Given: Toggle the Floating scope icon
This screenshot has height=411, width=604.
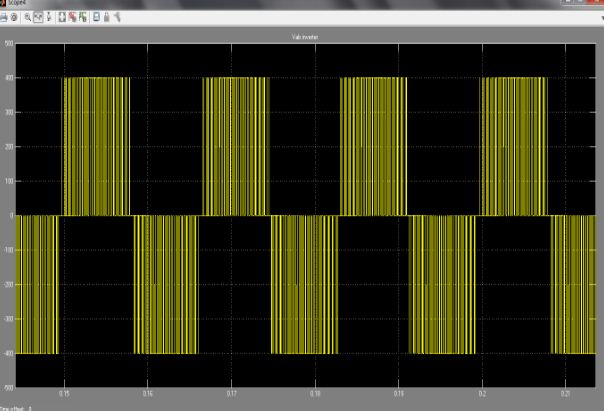Looking at the screenshot, I should (96, 17).
